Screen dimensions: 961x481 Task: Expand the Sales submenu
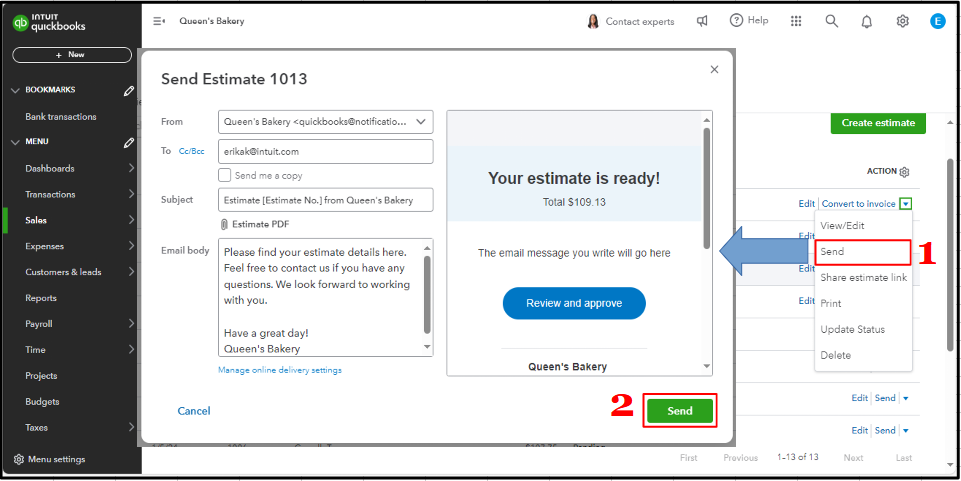131,220
